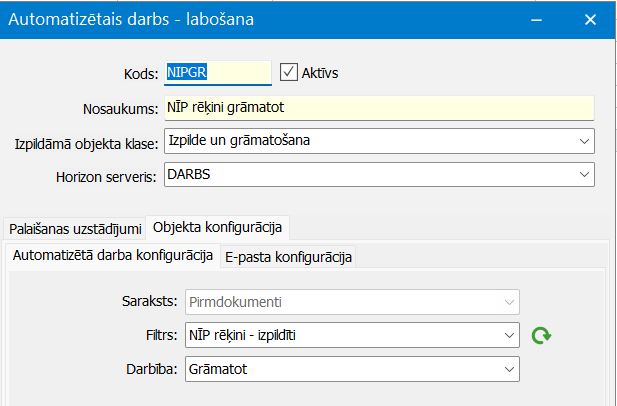This screenshot has width=617, height=406.
Task: Click the Nosaukums: label
Action: [120, 109]
